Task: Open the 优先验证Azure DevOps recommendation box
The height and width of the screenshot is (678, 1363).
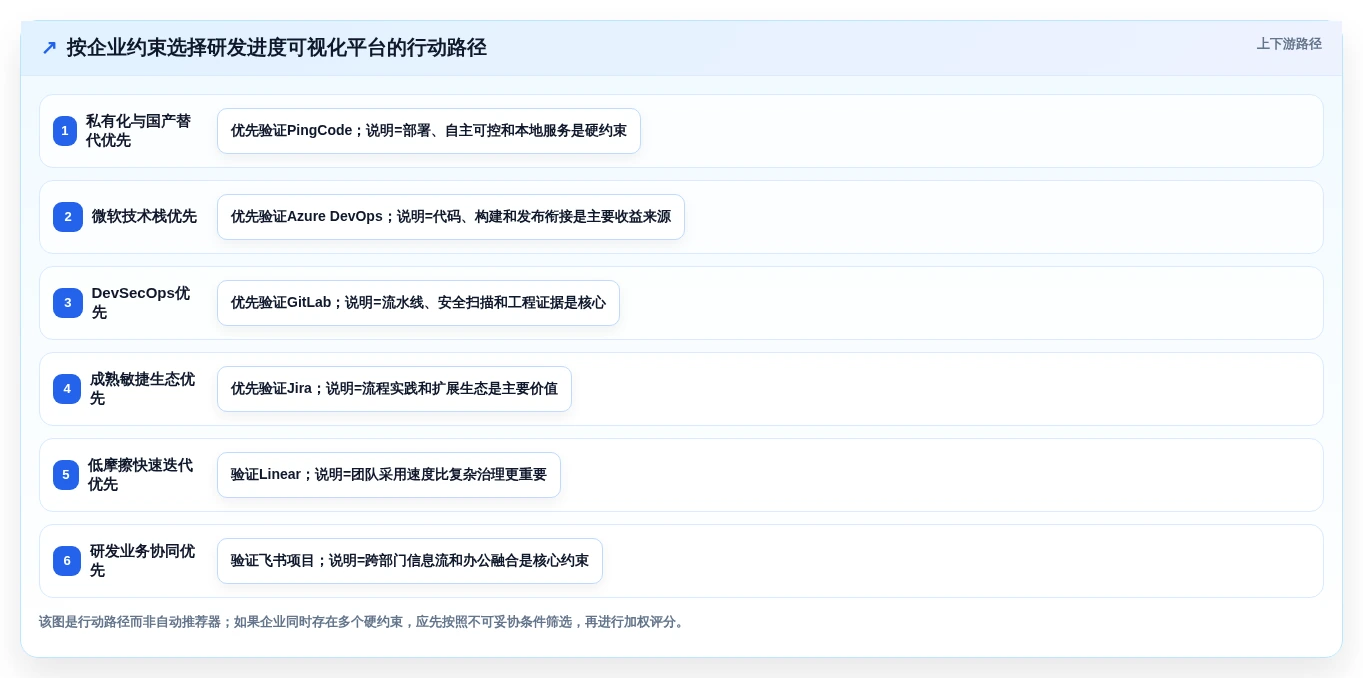Action: point(451,217)
